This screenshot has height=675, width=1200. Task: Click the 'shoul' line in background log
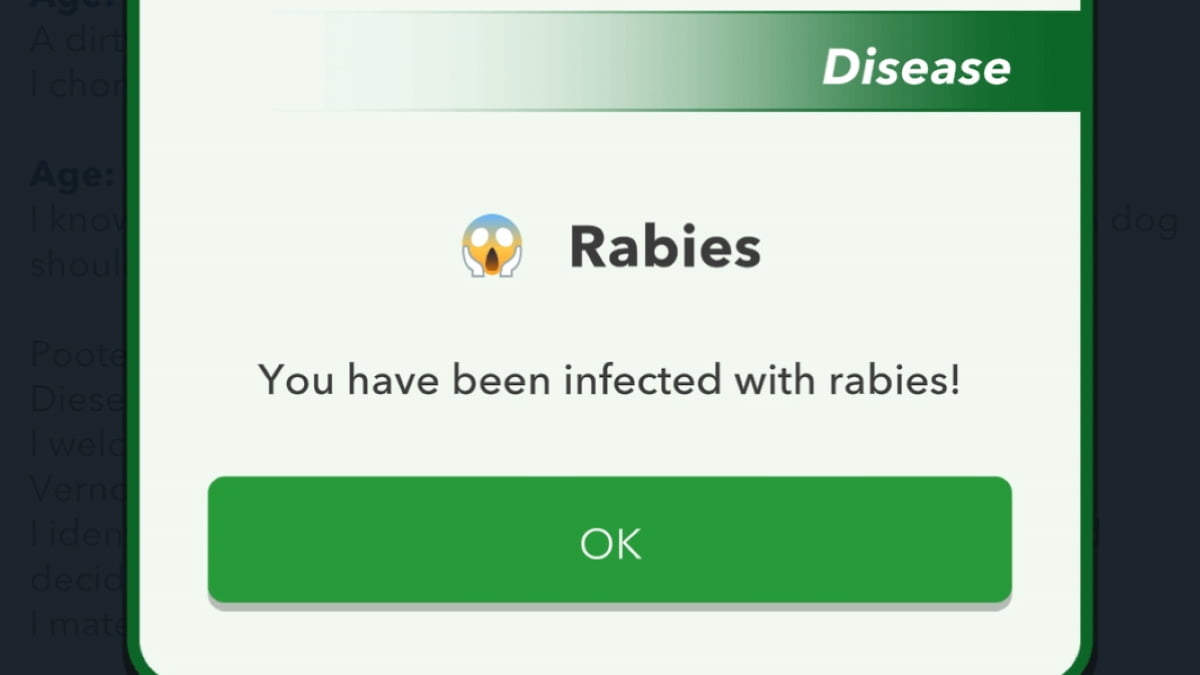78,266
